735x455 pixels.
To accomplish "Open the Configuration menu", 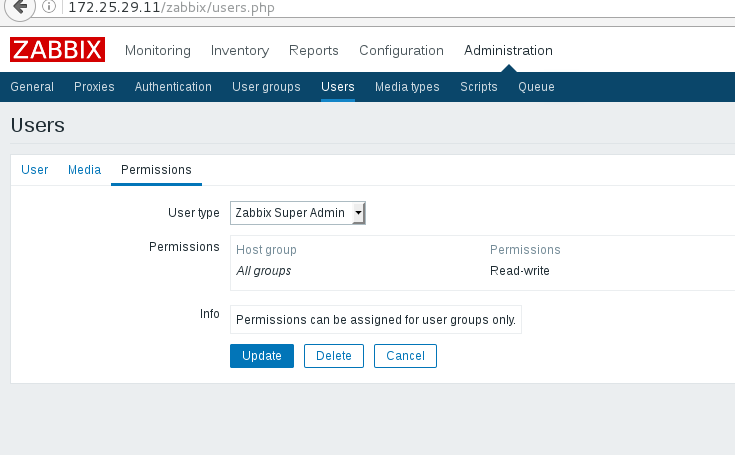I will tap(401, 50).
